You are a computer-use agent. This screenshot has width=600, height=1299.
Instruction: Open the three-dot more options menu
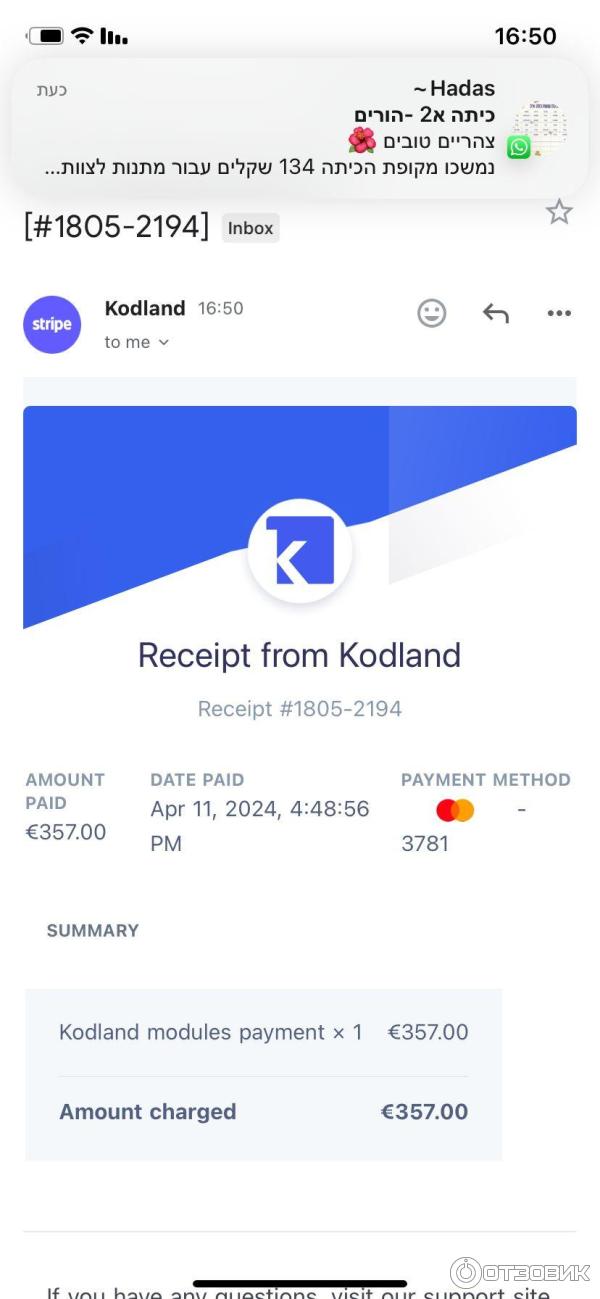558,314
